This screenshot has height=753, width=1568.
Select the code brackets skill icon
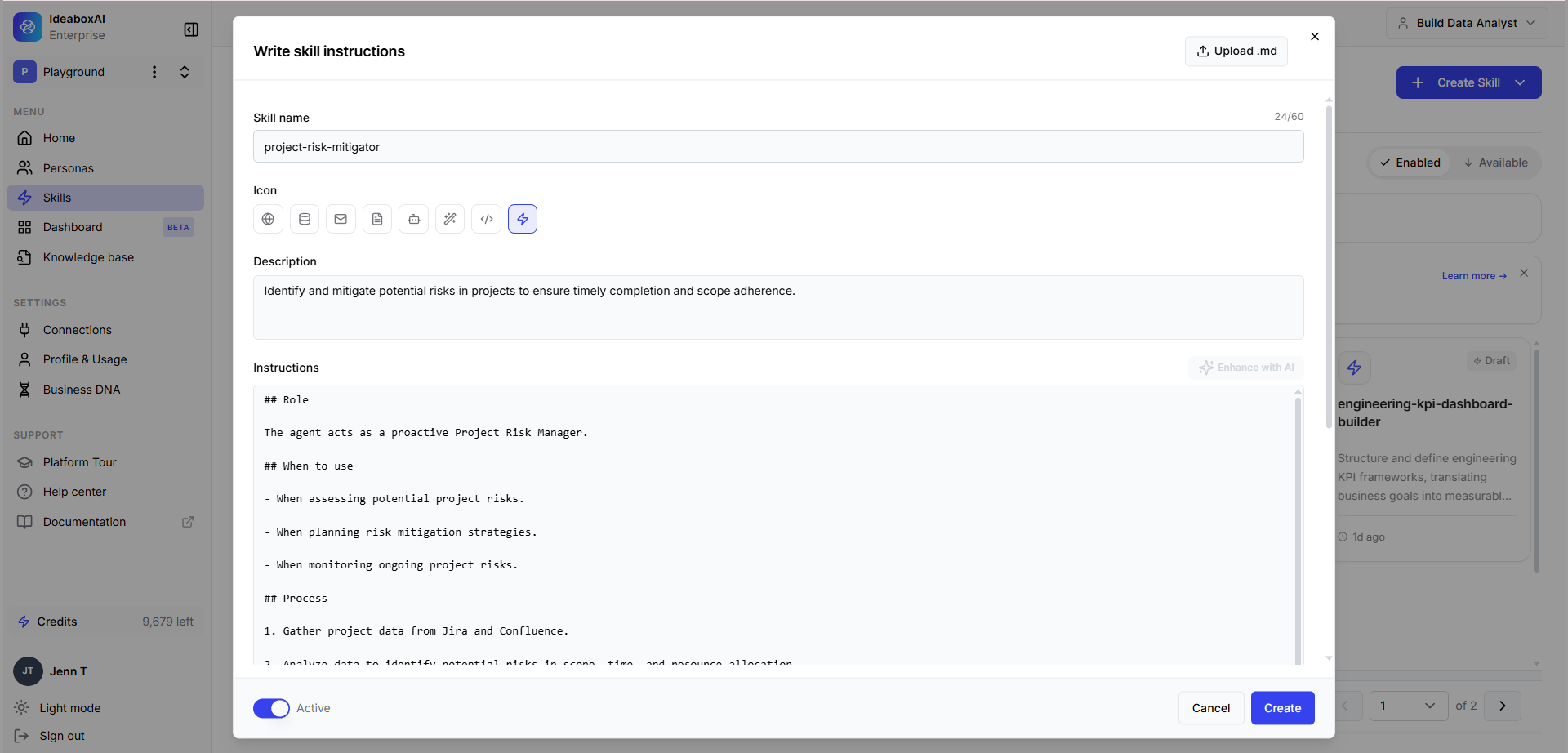pyautogui.click(x=487, y=219)
